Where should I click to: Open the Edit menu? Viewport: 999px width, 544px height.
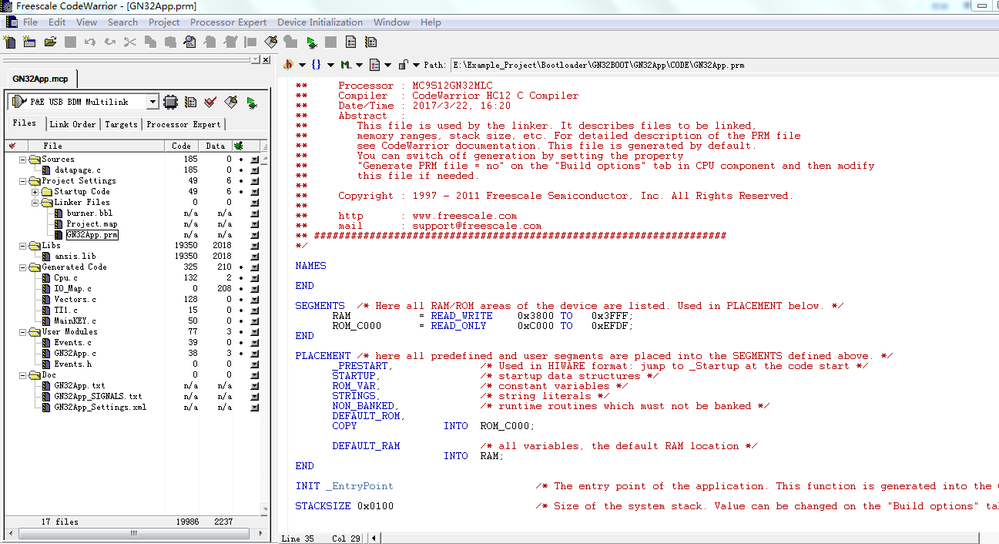coord(57,22)
